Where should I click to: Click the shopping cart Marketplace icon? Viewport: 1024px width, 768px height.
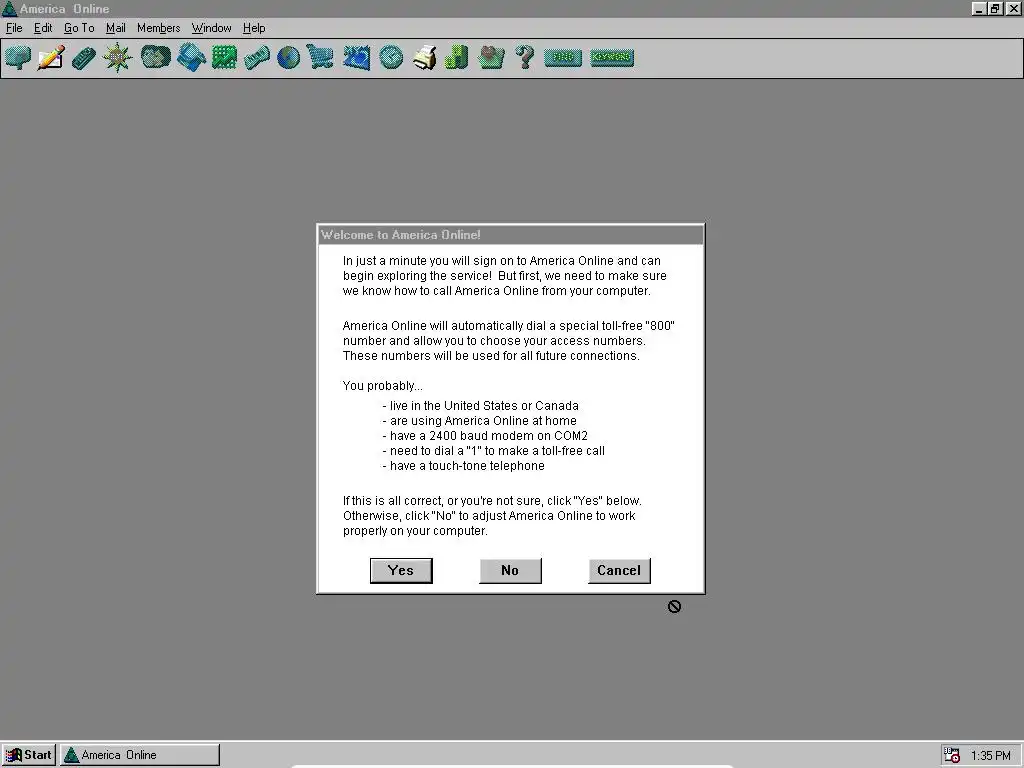tap(320, 57)
